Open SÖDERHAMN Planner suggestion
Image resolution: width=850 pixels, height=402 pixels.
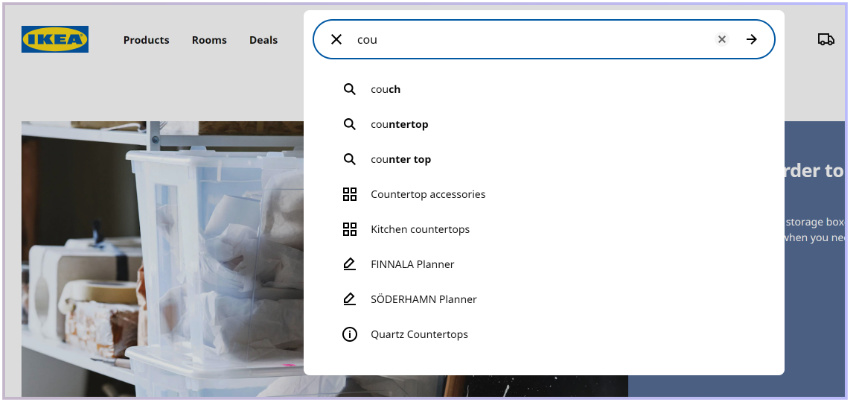423,299
